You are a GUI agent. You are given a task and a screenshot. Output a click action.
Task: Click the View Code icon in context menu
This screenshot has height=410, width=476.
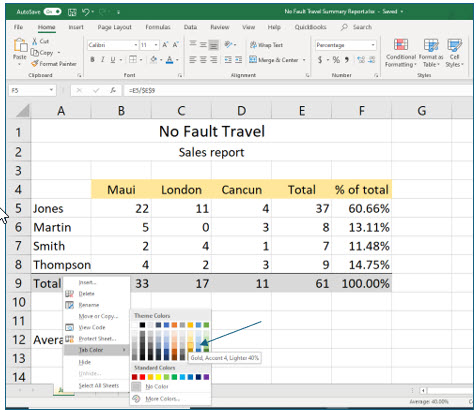pyautogui.click(x=69, y=327)
